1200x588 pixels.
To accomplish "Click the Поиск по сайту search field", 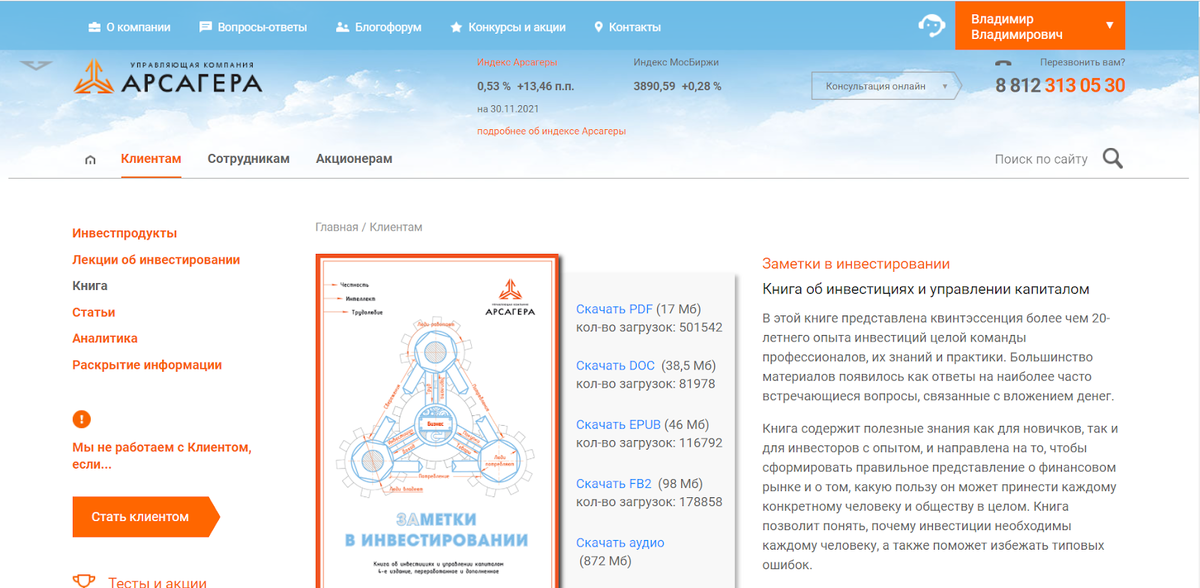I will tap(1041, 159).
